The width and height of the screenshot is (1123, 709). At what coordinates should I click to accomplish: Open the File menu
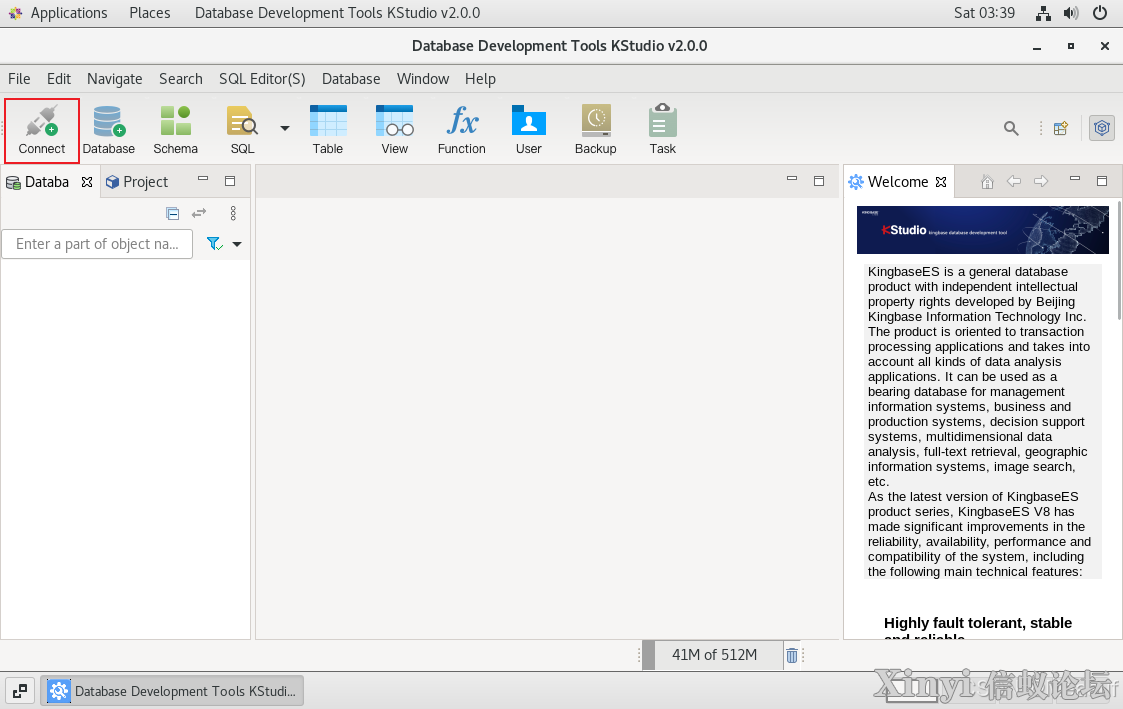[x=19, y=79]
